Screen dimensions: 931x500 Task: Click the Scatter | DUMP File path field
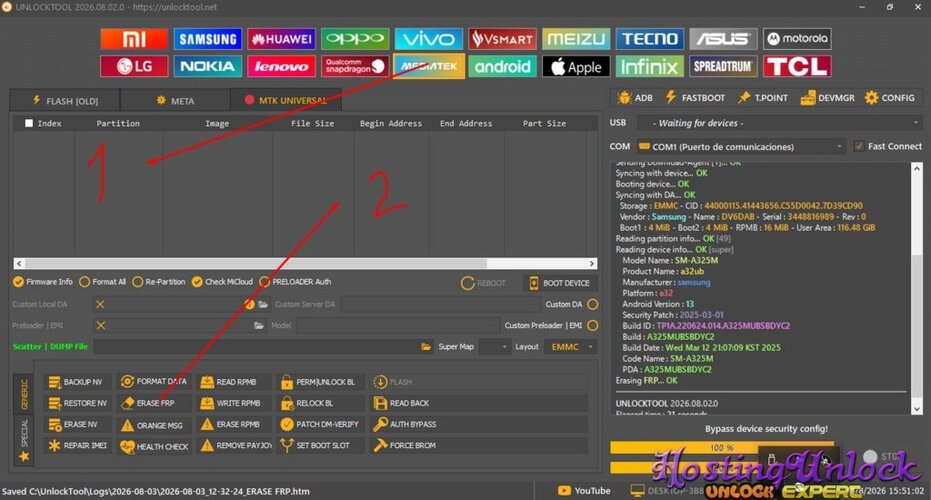(x=256, y=347)
